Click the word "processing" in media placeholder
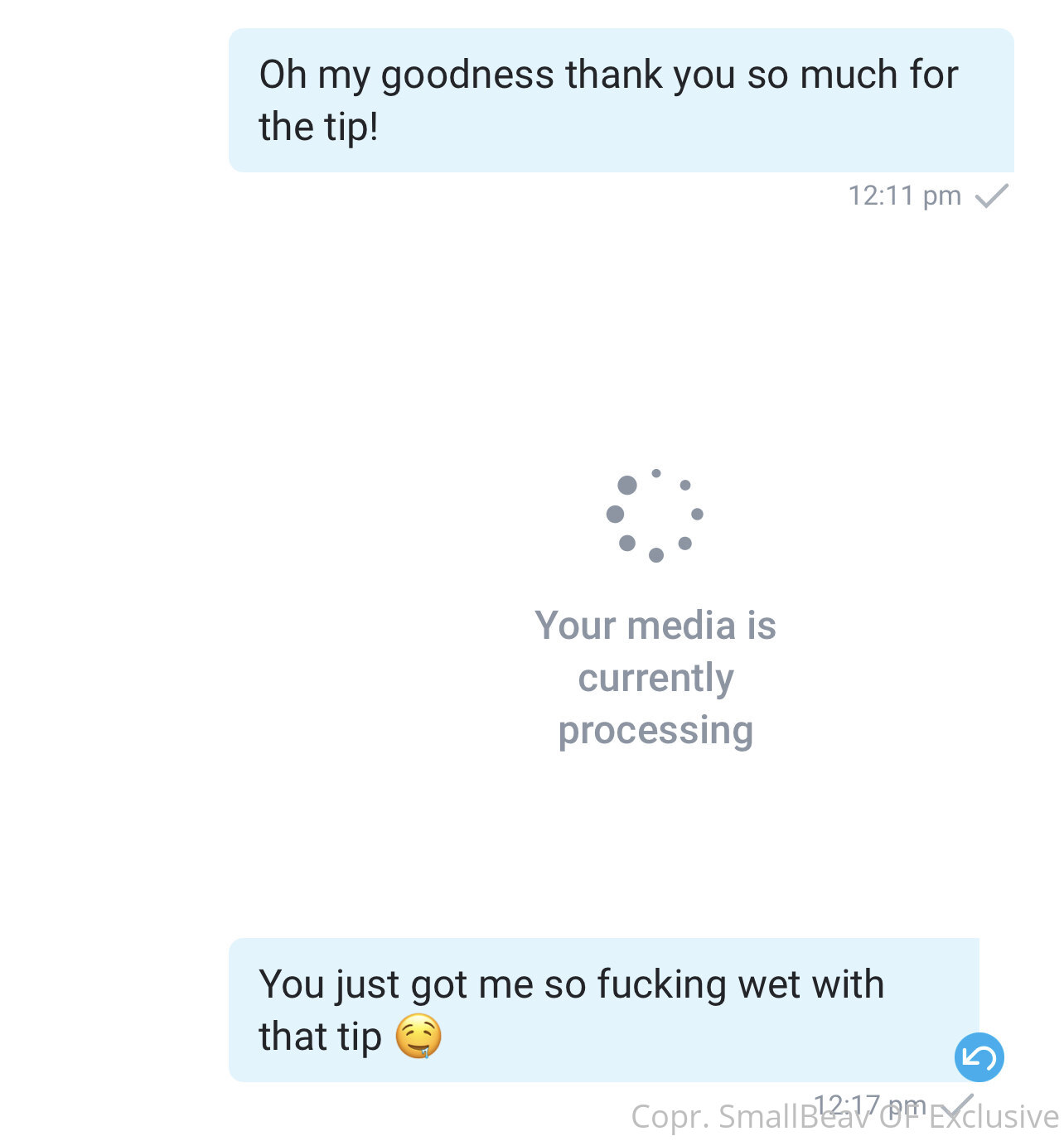1064x1141 pixels. coord(655,730)
